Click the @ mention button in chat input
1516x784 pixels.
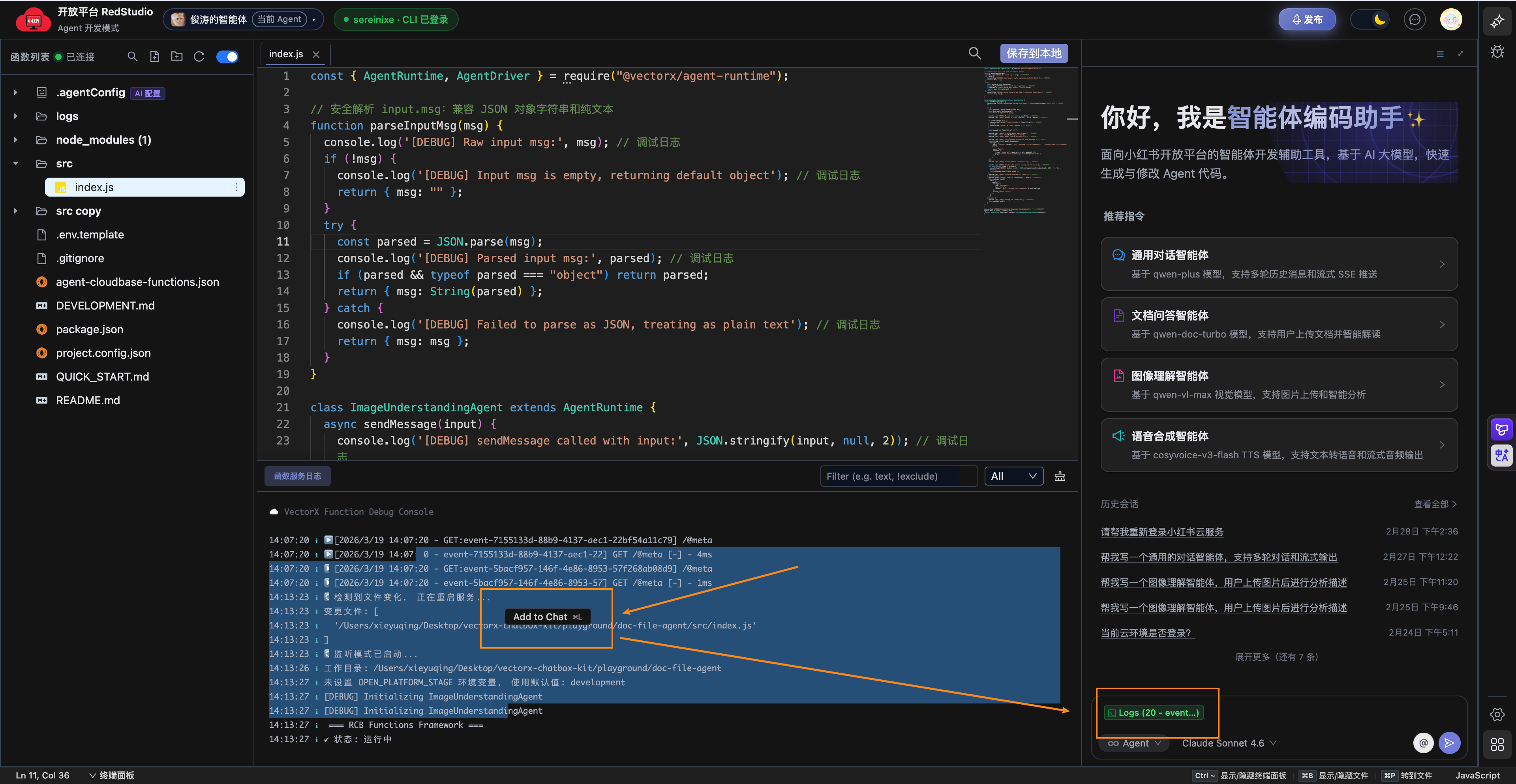coord(1423,743)
